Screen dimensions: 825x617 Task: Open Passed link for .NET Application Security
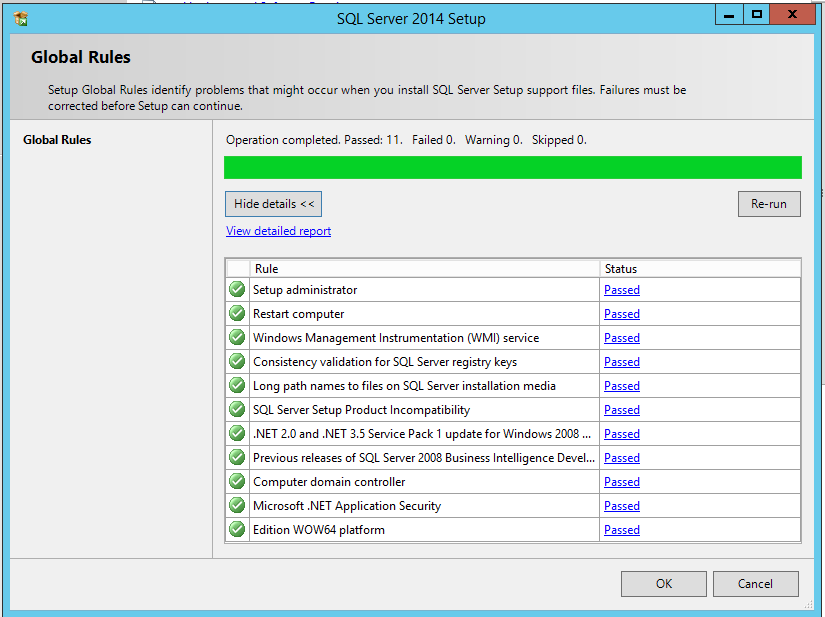(x=622, y=506)
